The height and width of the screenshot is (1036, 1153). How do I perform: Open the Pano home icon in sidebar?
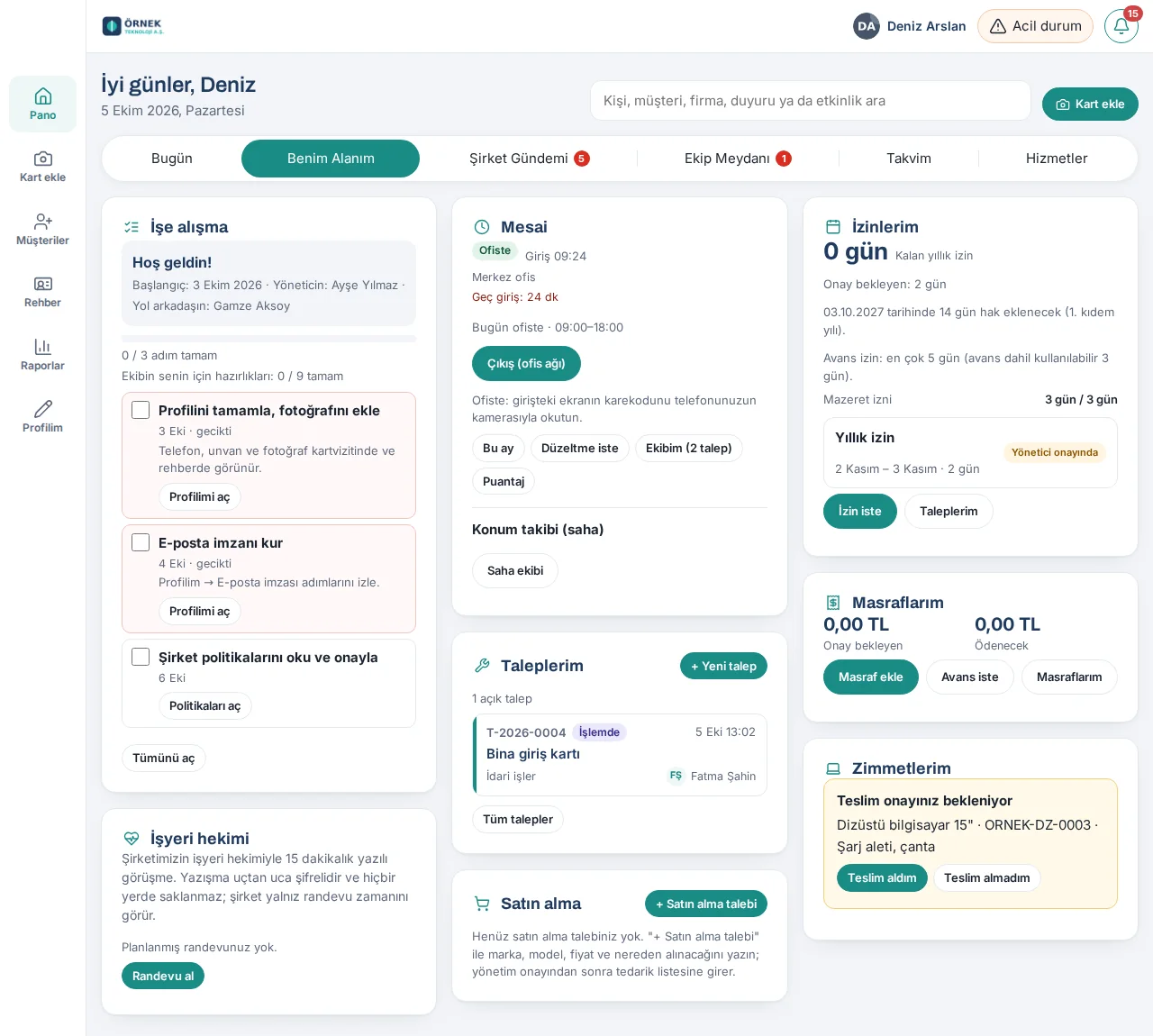[x=42, y=105]
